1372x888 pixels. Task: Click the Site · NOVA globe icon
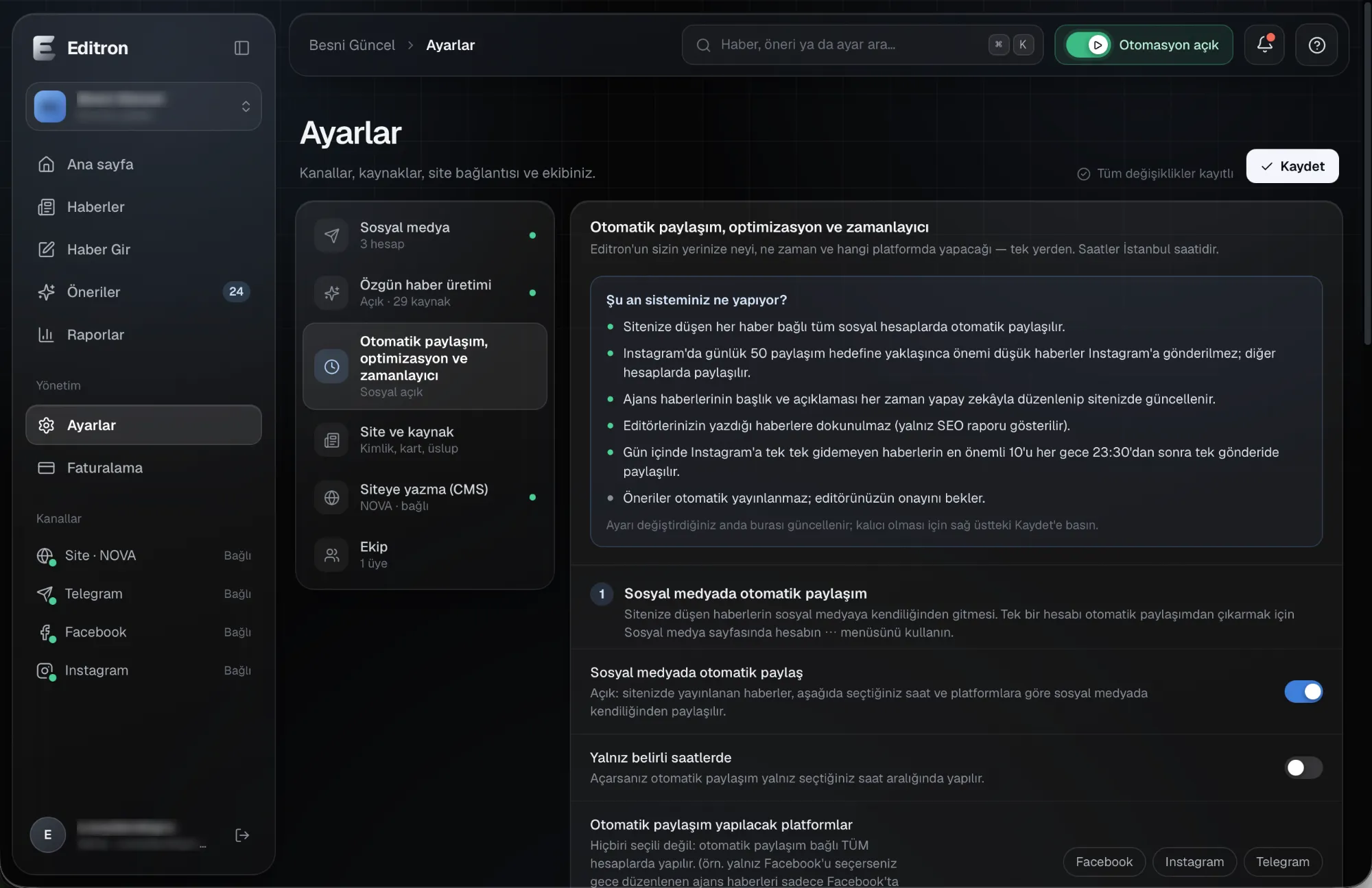(45, 555)
